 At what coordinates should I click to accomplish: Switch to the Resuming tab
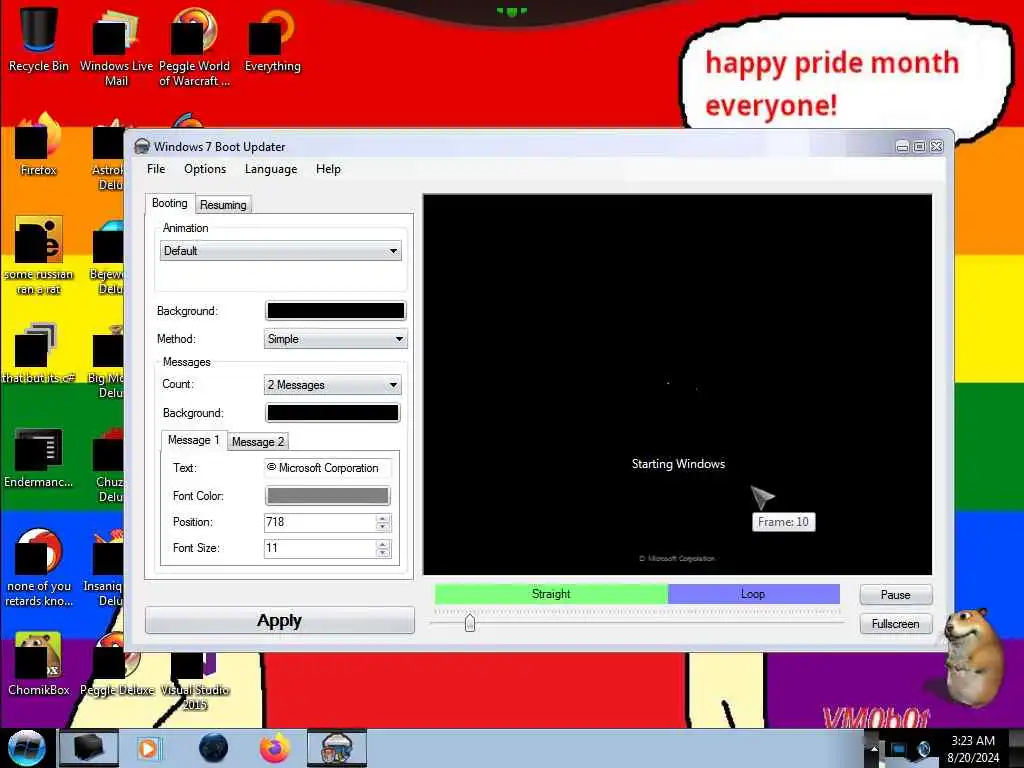(223, 205)
